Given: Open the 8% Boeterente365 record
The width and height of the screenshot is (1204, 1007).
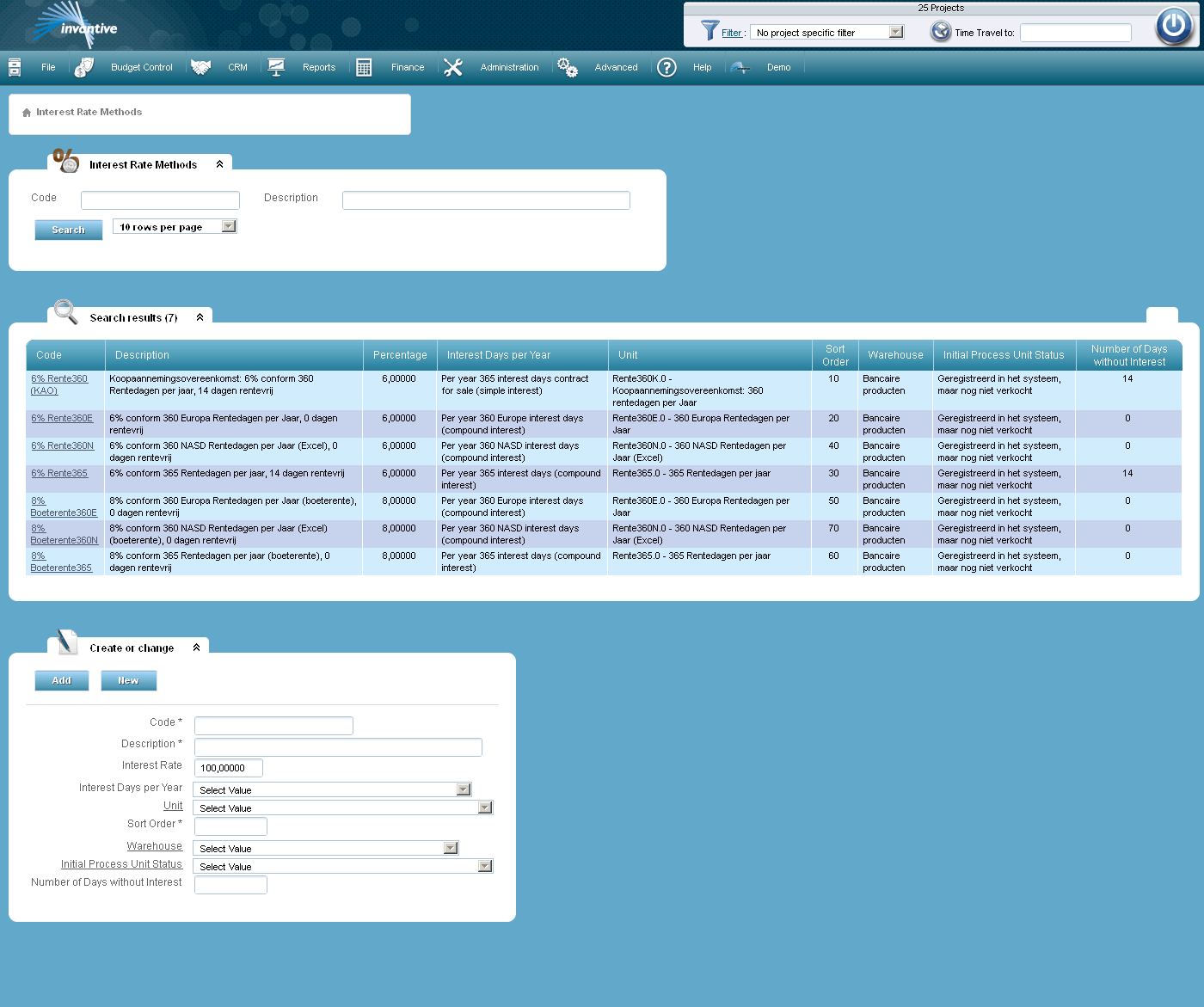Looking at the screenshot, I should coord(61,562).
